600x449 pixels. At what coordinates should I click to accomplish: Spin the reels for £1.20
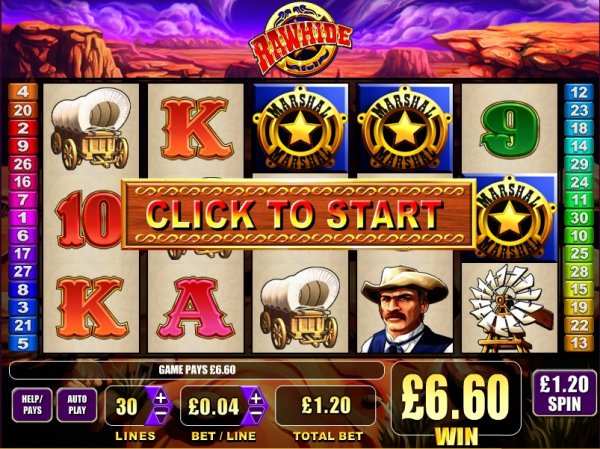pyautogui.click(x=564, y=393)
